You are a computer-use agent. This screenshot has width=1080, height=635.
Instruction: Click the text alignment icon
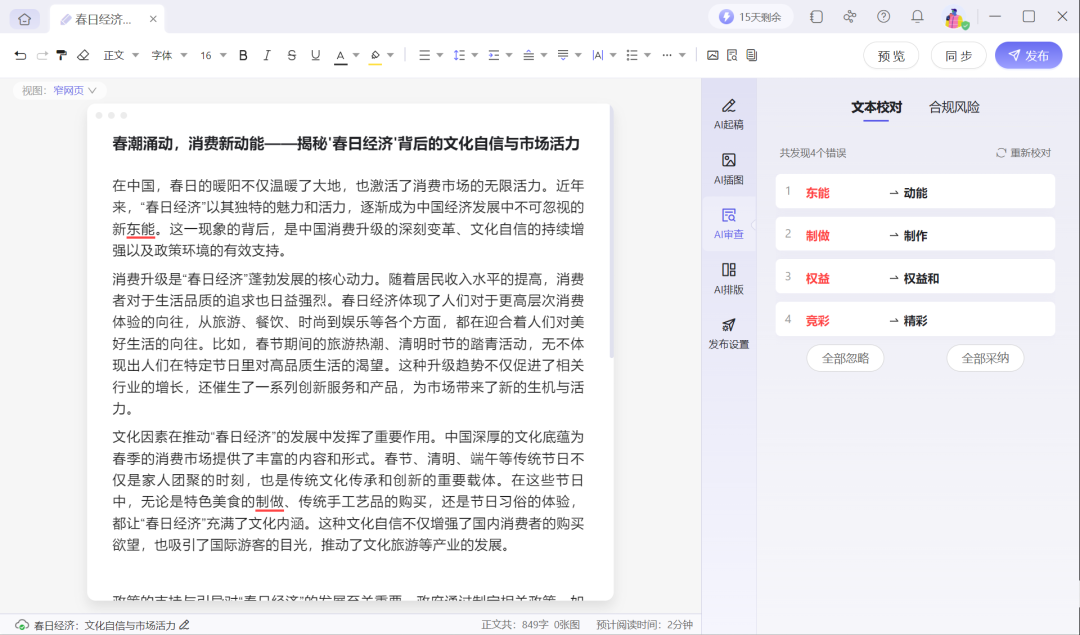coord(424,55)
